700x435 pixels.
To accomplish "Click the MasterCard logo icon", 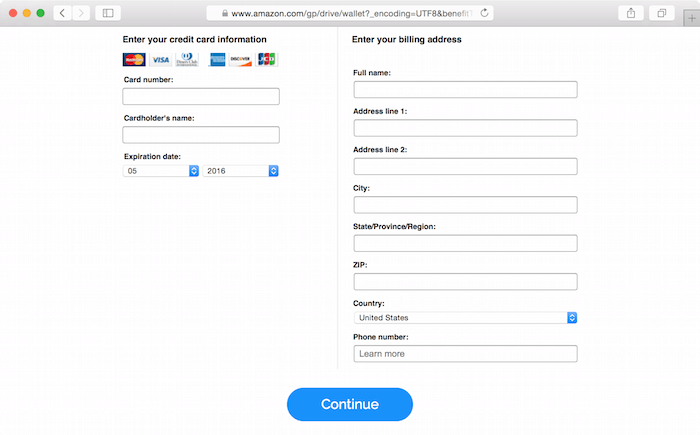I will point(134,59).
